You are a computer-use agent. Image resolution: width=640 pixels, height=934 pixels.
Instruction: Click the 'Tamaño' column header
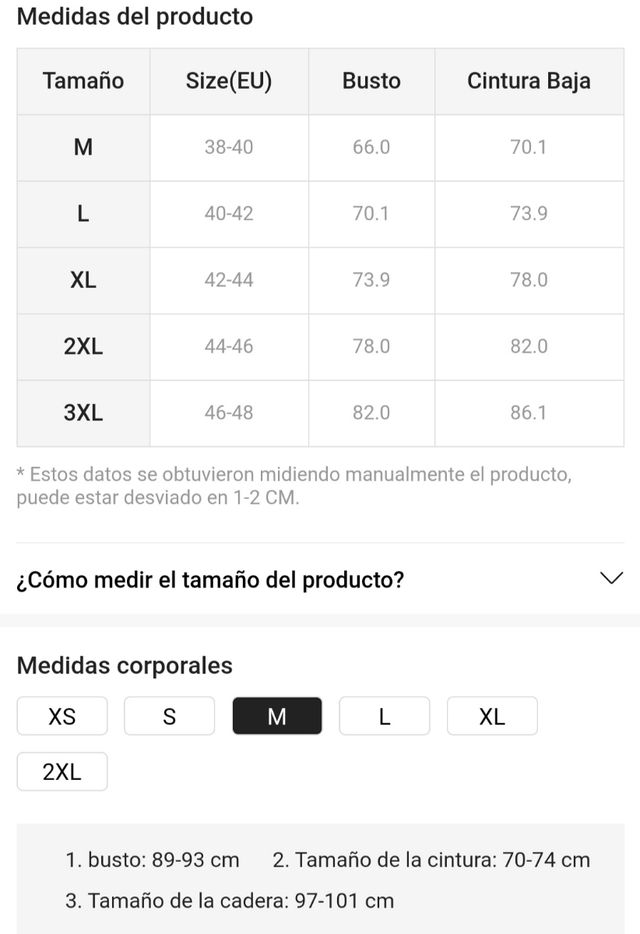[x=83, y=81]
